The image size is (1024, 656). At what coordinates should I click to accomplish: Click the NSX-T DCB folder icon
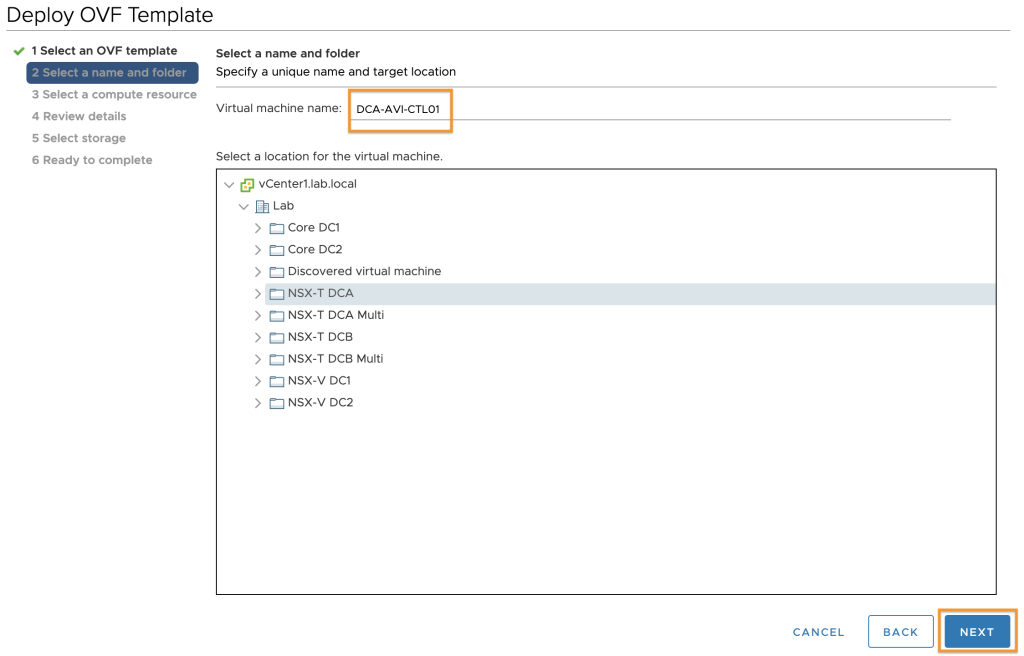(277, 337)
